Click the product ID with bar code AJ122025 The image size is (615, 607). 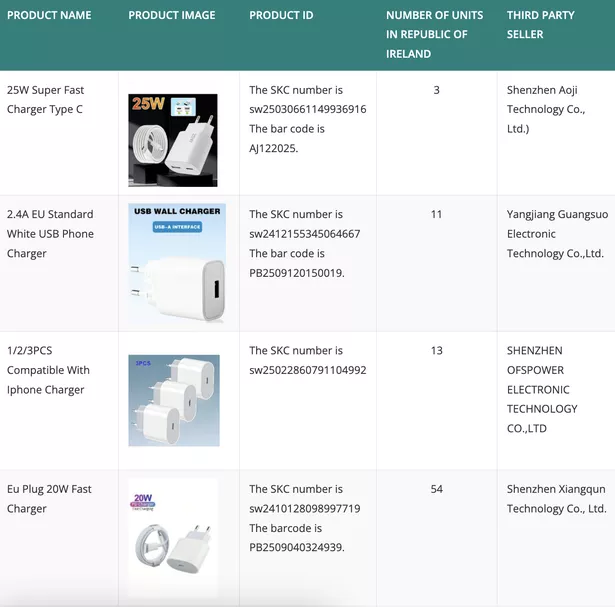click(307, 119)
